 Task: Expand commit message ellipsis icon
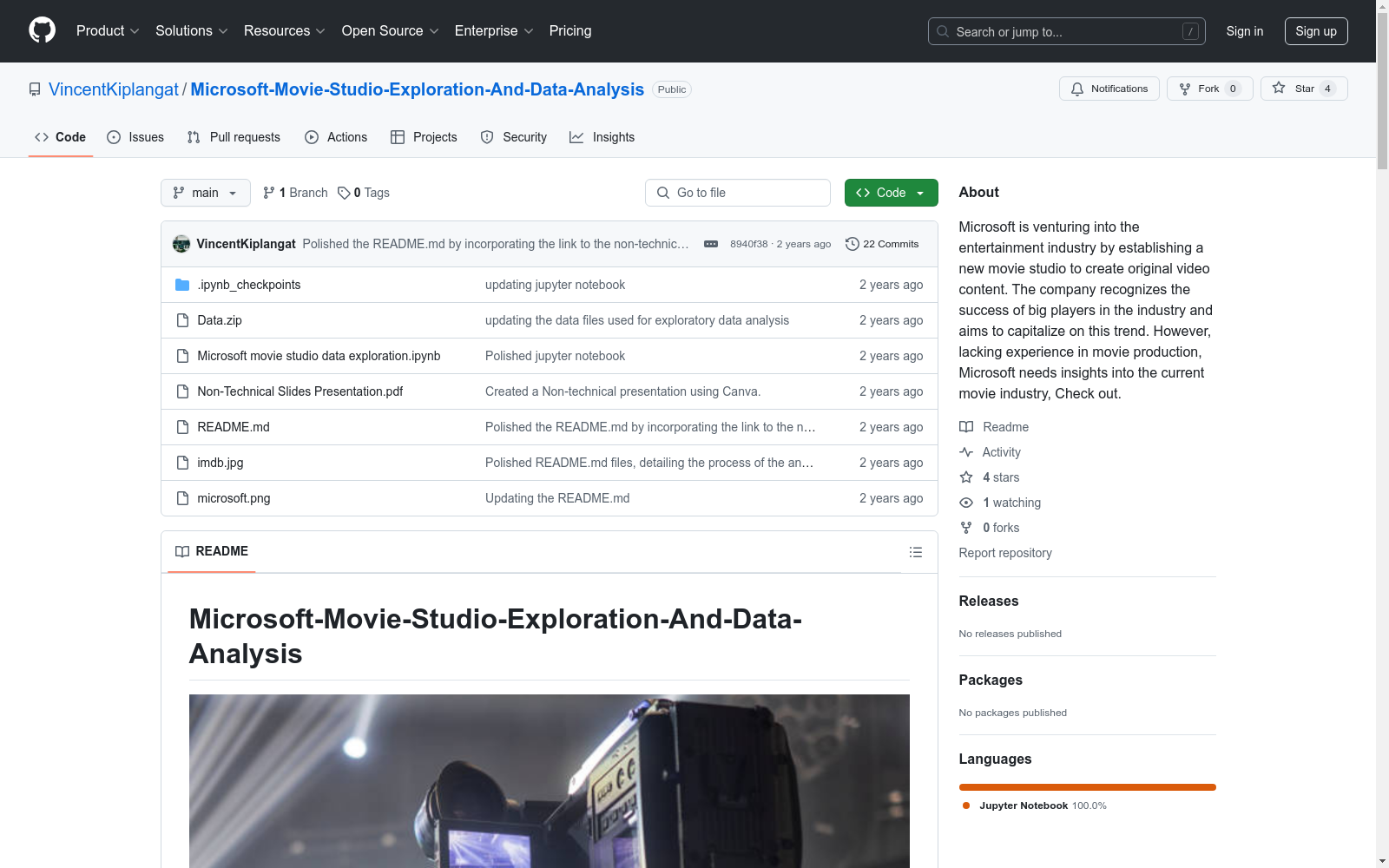click(x=711, y=244)
